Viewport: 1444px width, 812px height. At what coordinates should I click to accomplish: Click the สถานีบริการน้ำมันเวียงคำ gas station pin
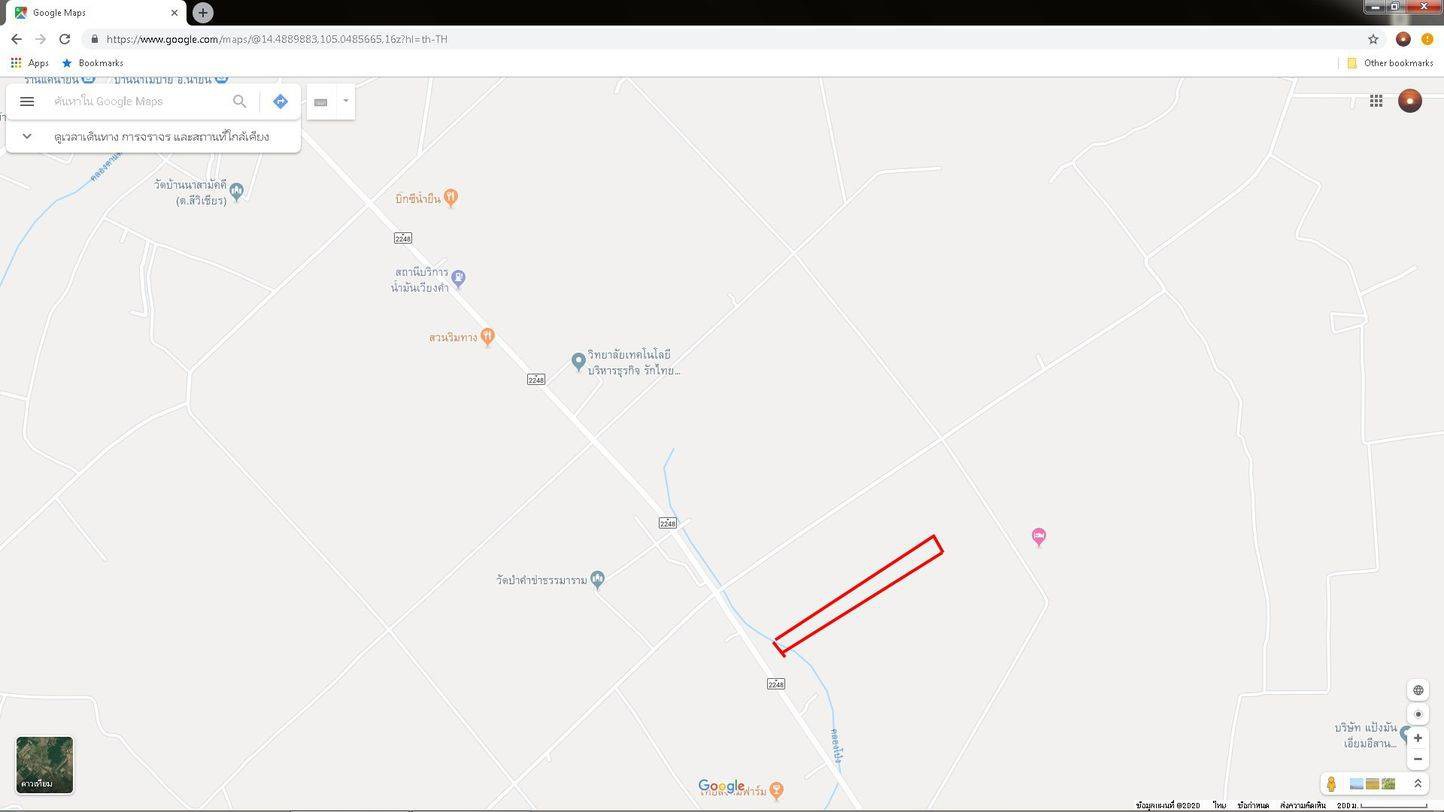click(458, 278)
